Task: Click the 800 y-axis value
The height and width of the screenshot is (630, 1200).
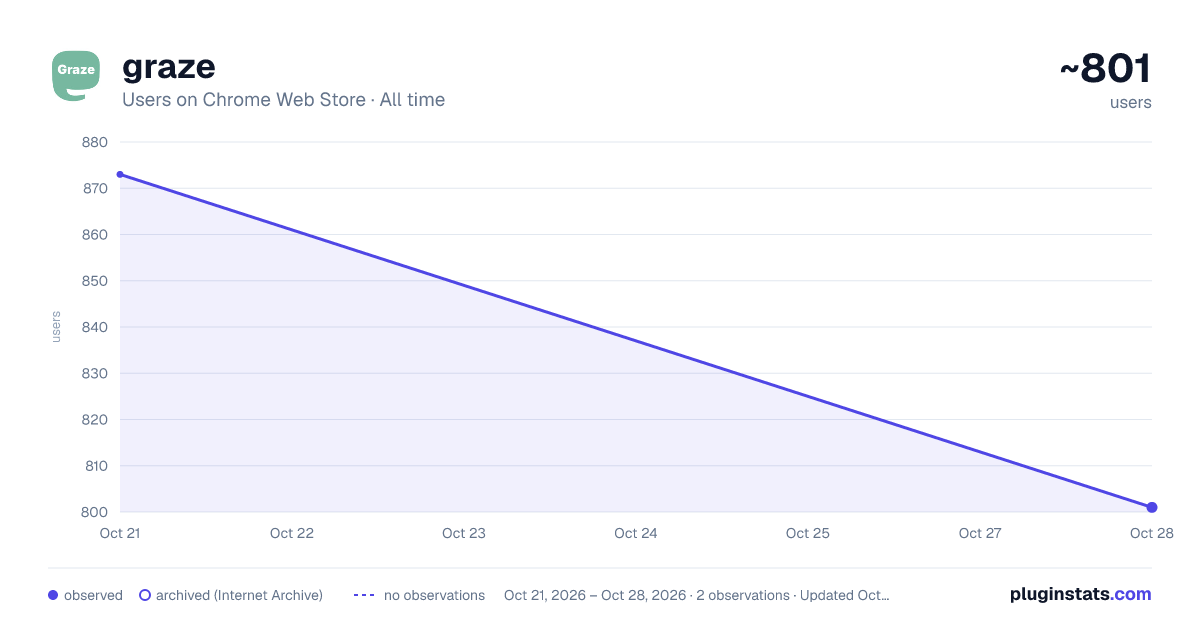Action: coord(95,512)
